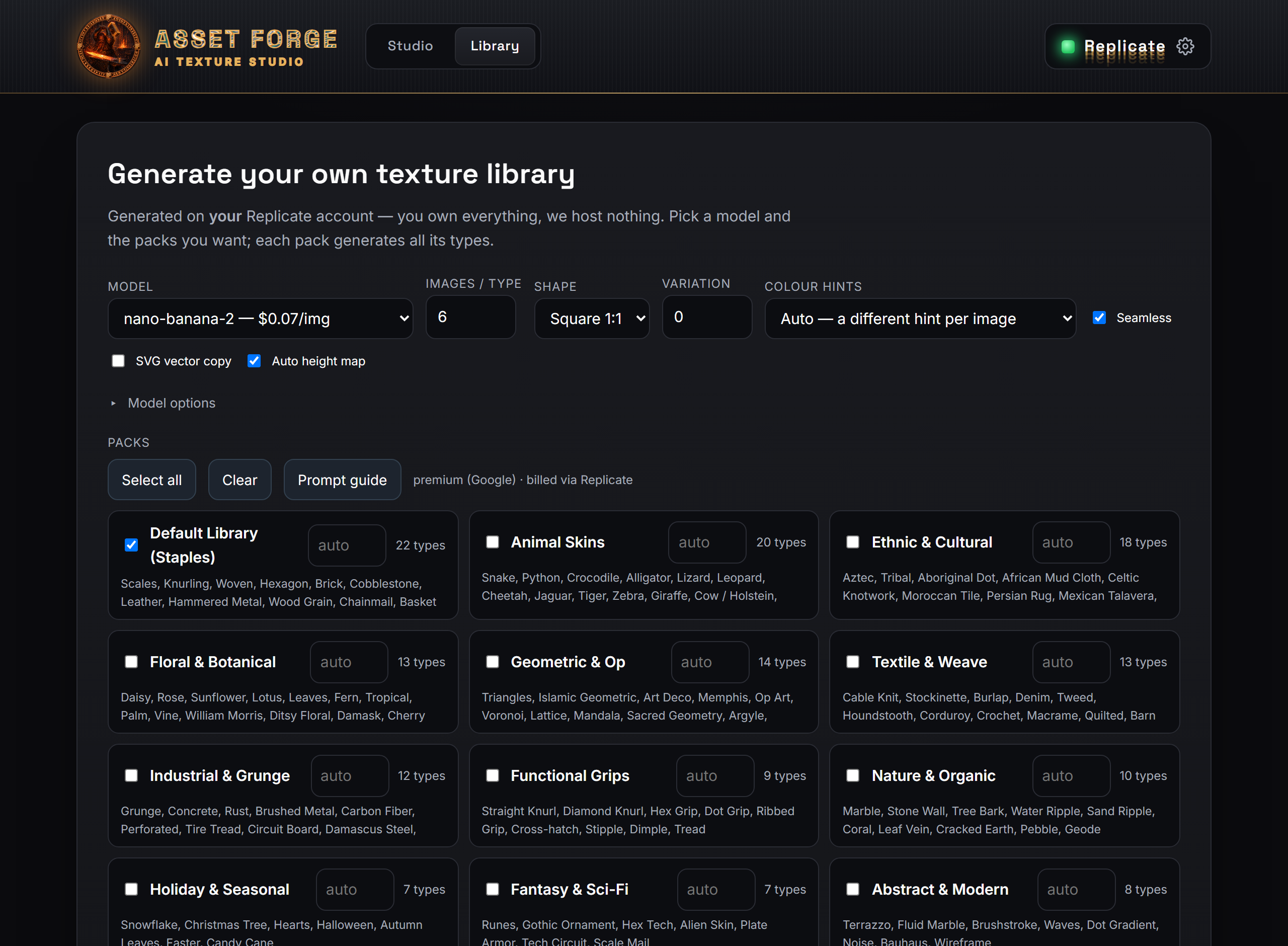Enable SVG vector copy checkbox
Image resolution: width=1288 pixels, height=946 pixels.
[x=118, y=361]
